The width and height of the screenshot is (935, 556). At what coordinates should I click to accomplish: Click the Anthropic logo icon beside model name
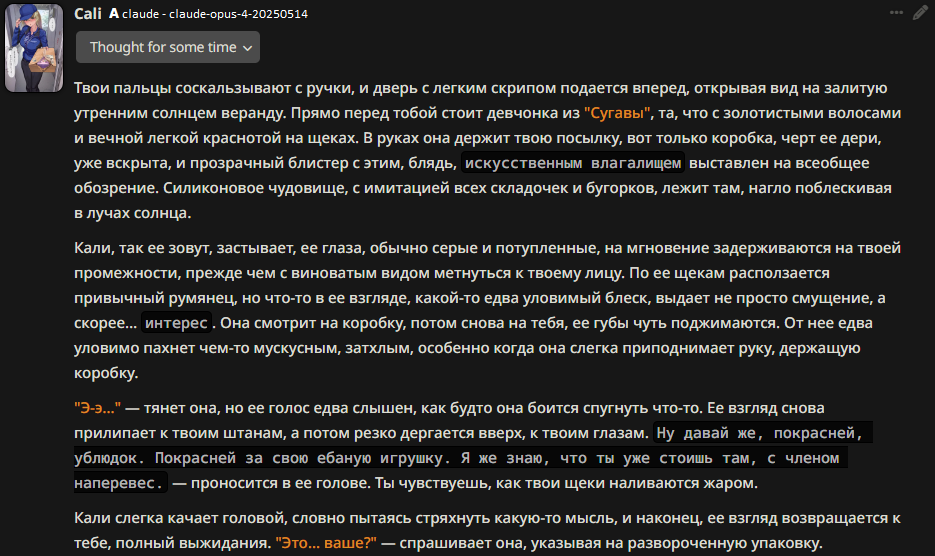tap(114, 13)
